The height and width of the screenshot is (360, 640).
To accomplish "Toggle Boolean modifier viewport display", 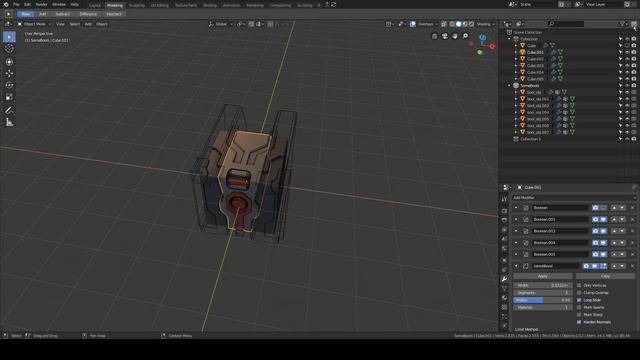I will 604,208.
